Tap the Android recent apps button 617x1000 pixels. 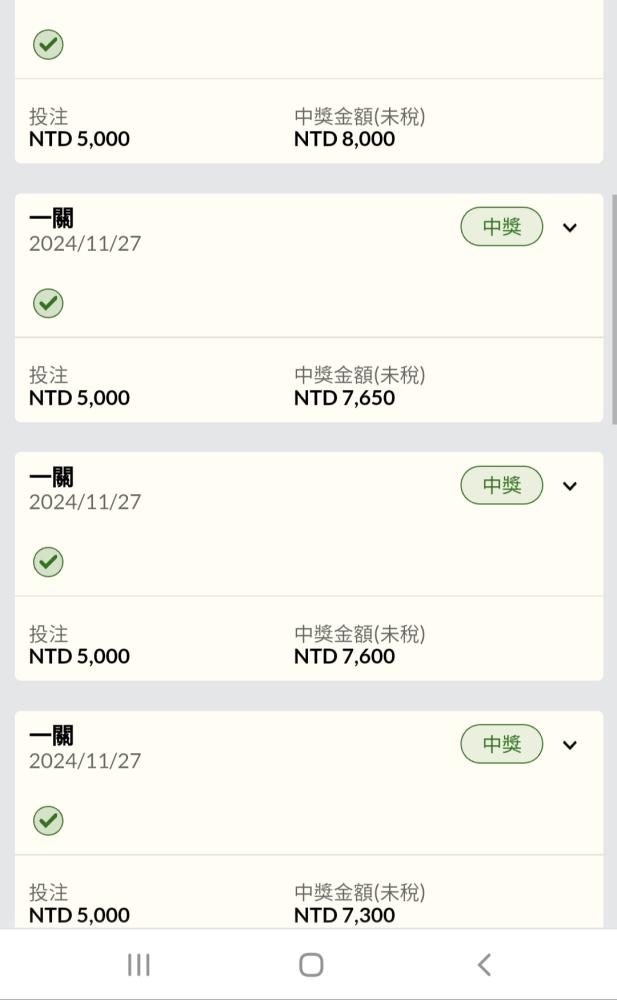138,964
